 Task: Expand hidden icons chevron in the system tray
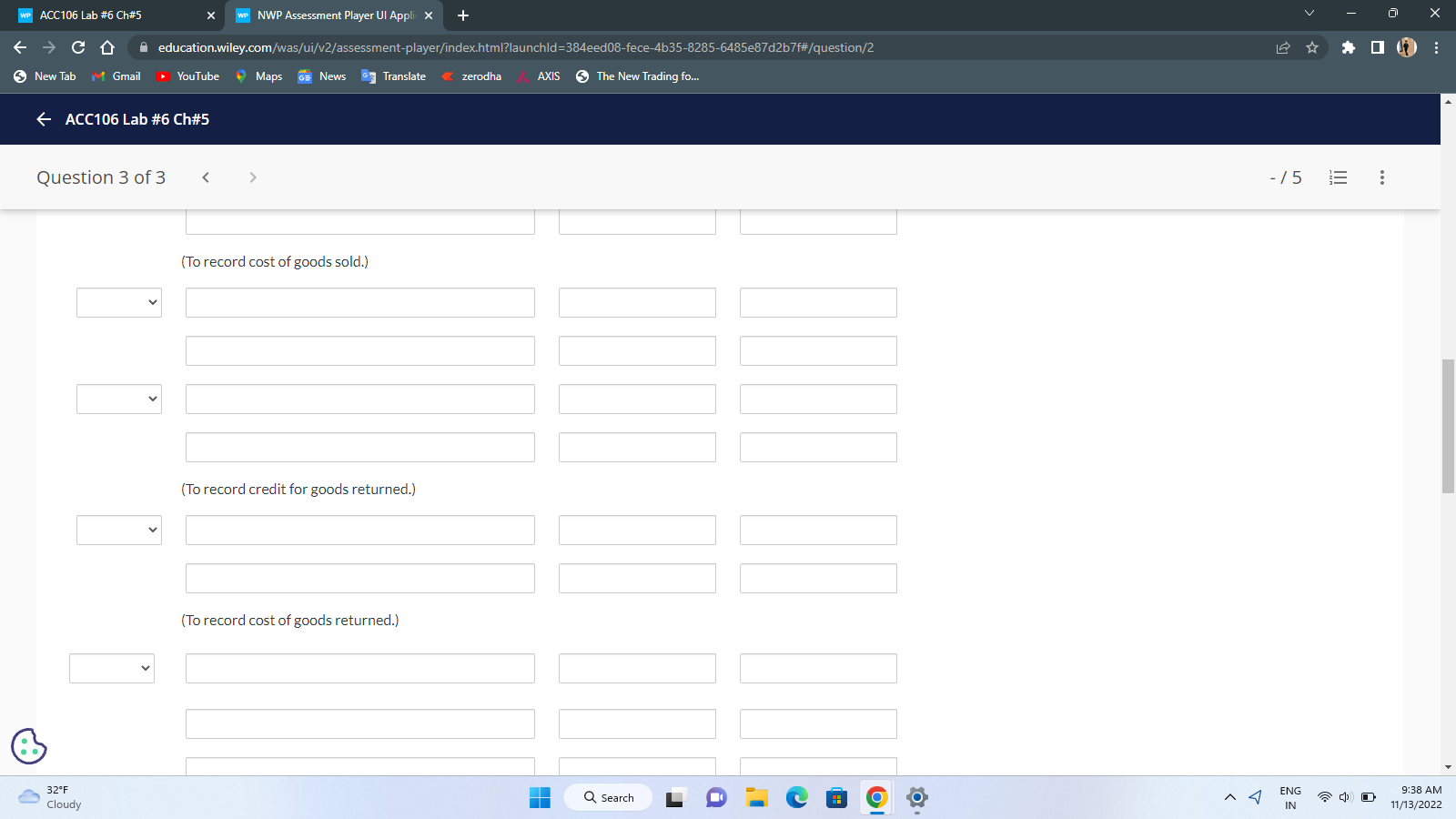pyautogui.click(x=1229, y=797)
